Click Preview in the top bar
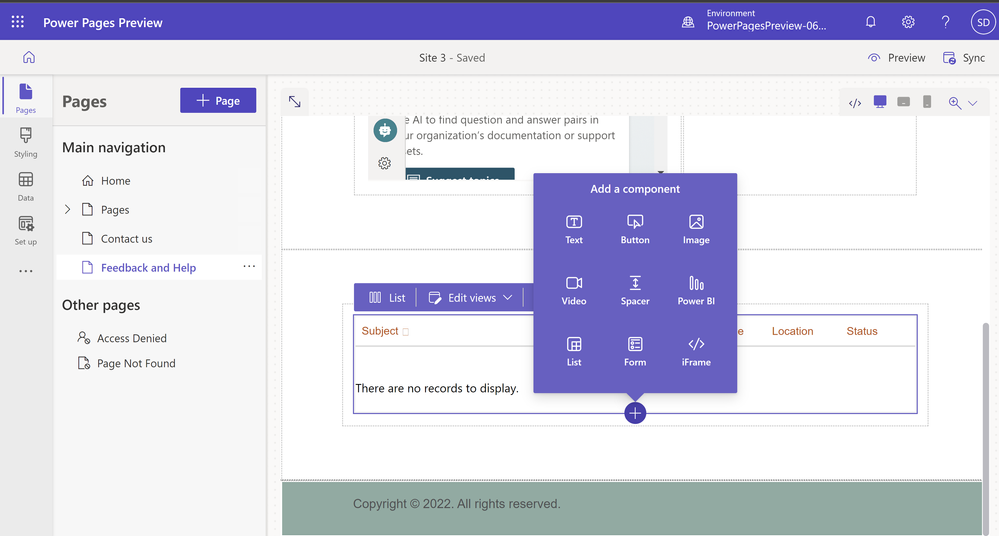 point(896,58)
